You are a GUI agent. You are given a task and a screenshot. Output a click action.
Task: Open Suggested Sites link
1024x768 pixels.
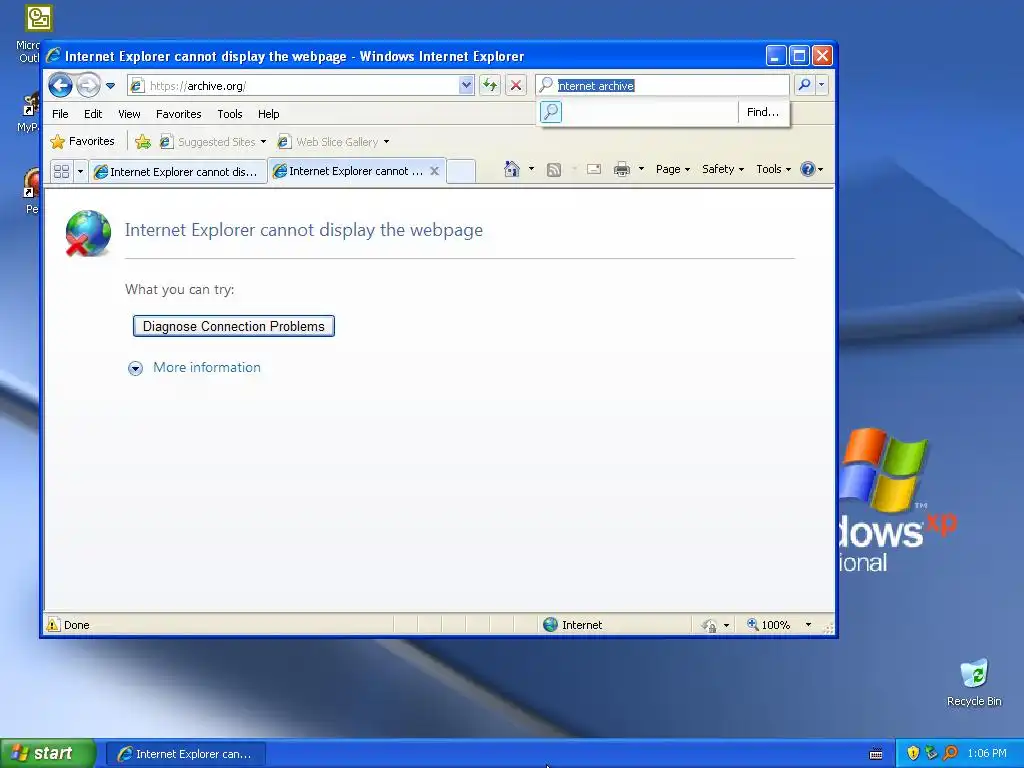pos(208,142)
